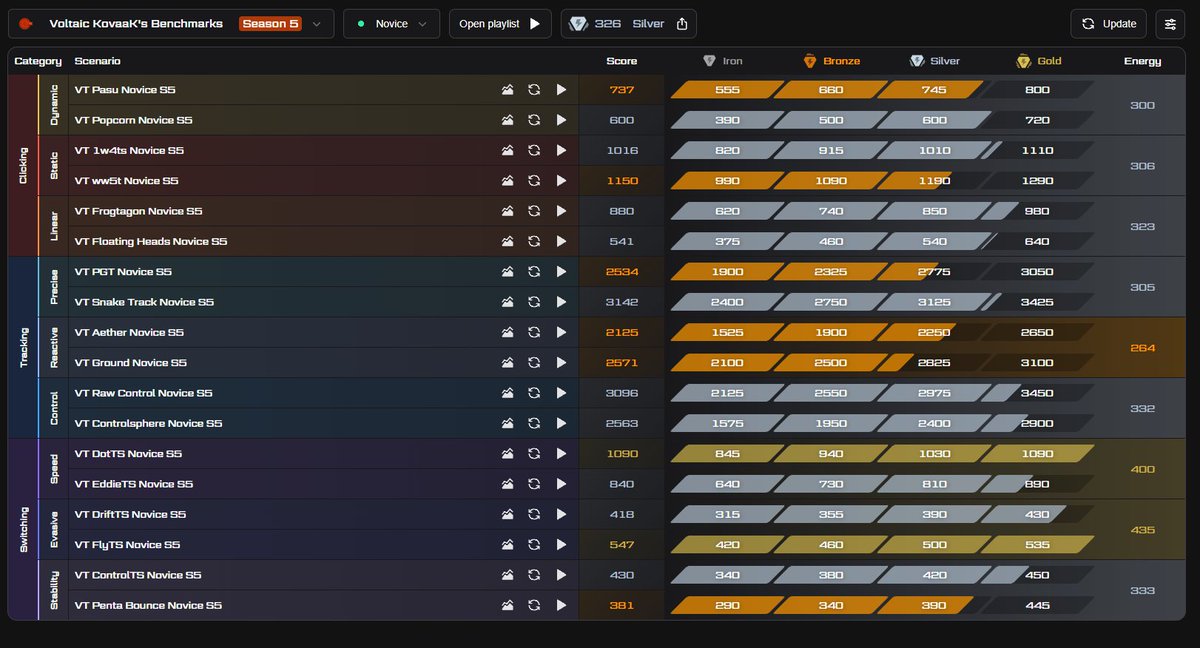
Task: Open the chart icon for VT Popcorn Novice S5
Action: pos(508,120)
